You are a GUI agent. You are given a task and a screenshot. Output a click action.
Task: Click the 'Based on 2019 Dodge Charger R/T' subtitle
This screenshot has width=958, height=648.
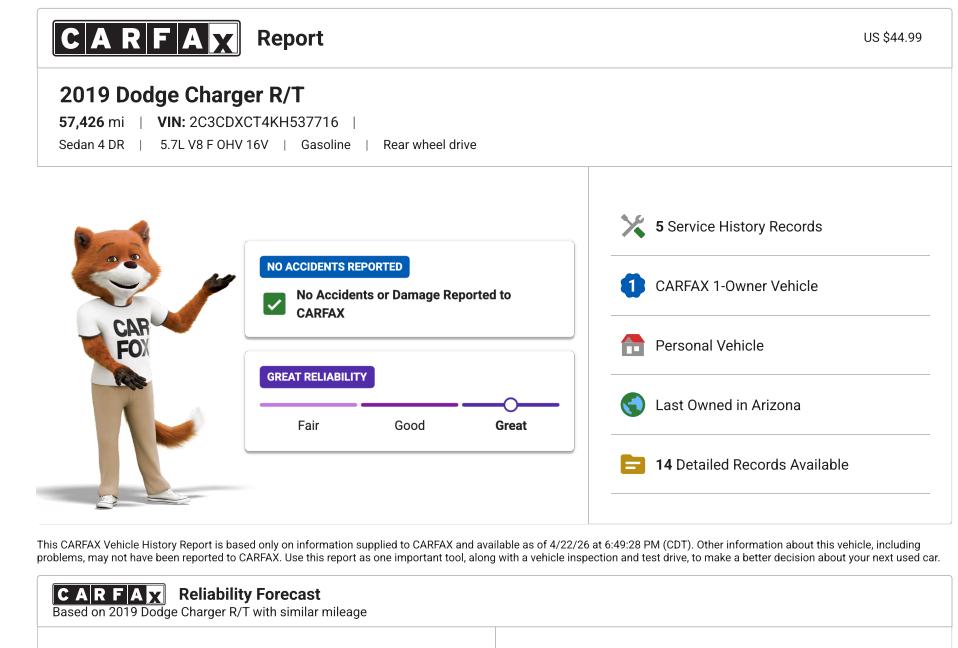pyautogui.click(x=210, y=612)
